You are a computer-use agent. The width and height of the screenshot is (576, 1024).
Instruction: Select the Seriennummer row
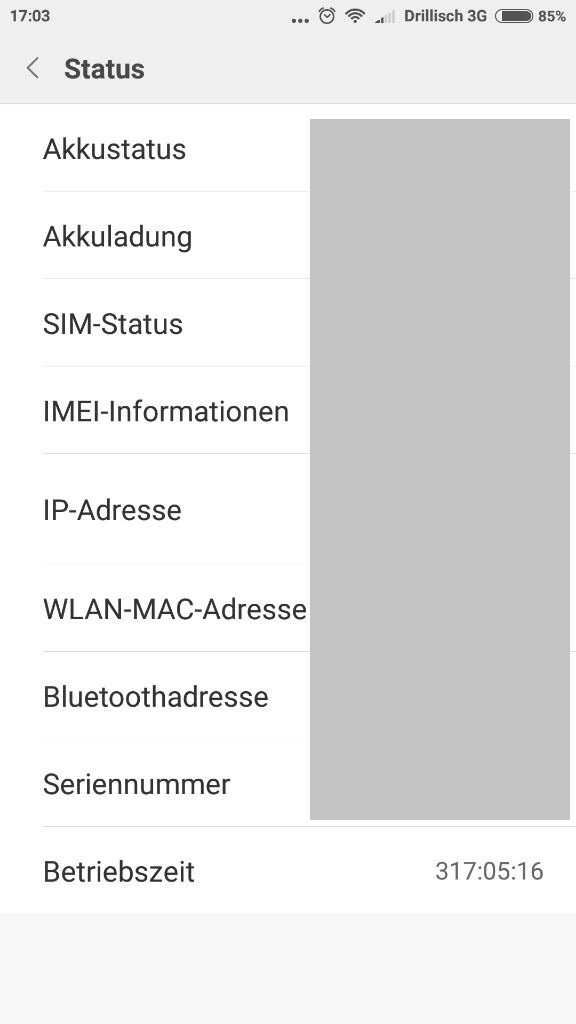(288, 783)
